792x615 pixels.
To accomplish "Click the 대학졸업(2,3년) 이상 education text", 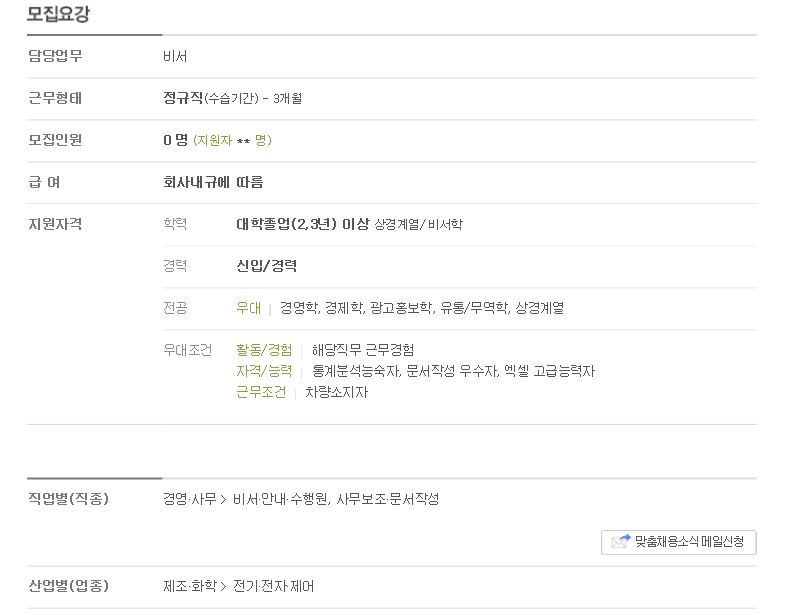I will 303,224.
